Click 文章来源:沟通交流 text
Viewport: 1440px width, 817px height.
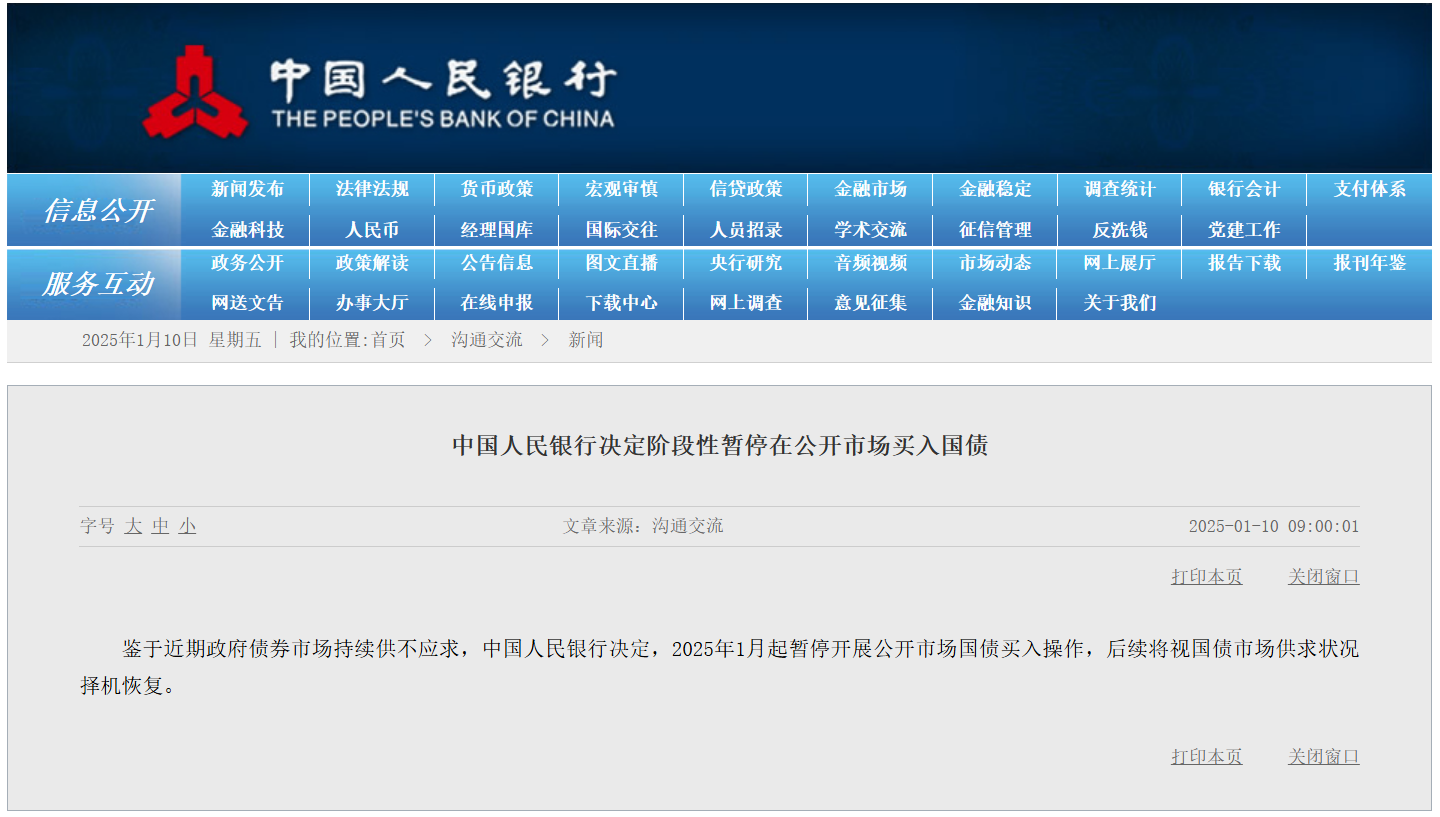(643, 526)
